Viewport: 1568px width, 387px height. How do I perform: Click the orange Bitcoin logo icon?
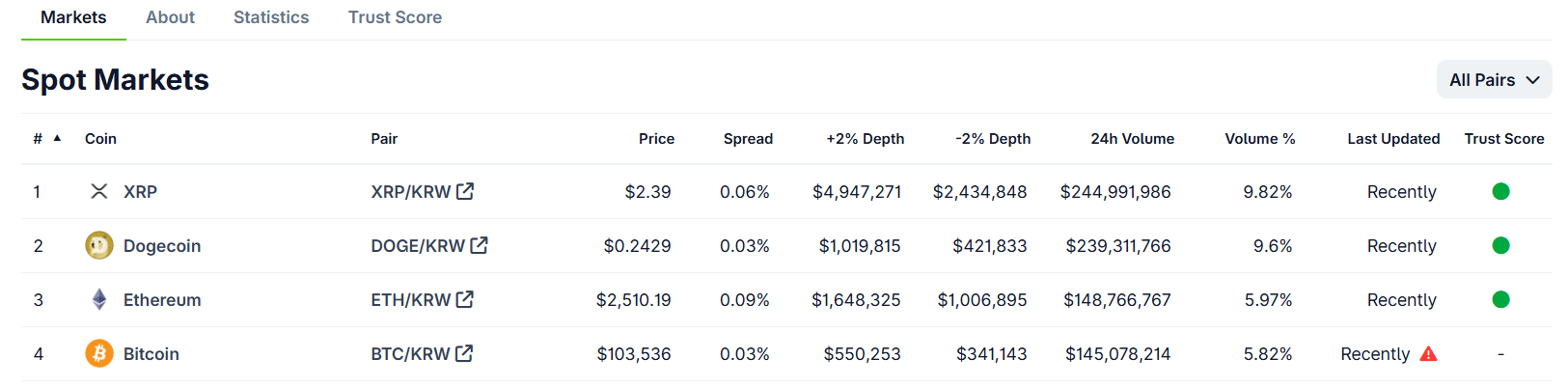pyautogui.click(x=98, y=354)
